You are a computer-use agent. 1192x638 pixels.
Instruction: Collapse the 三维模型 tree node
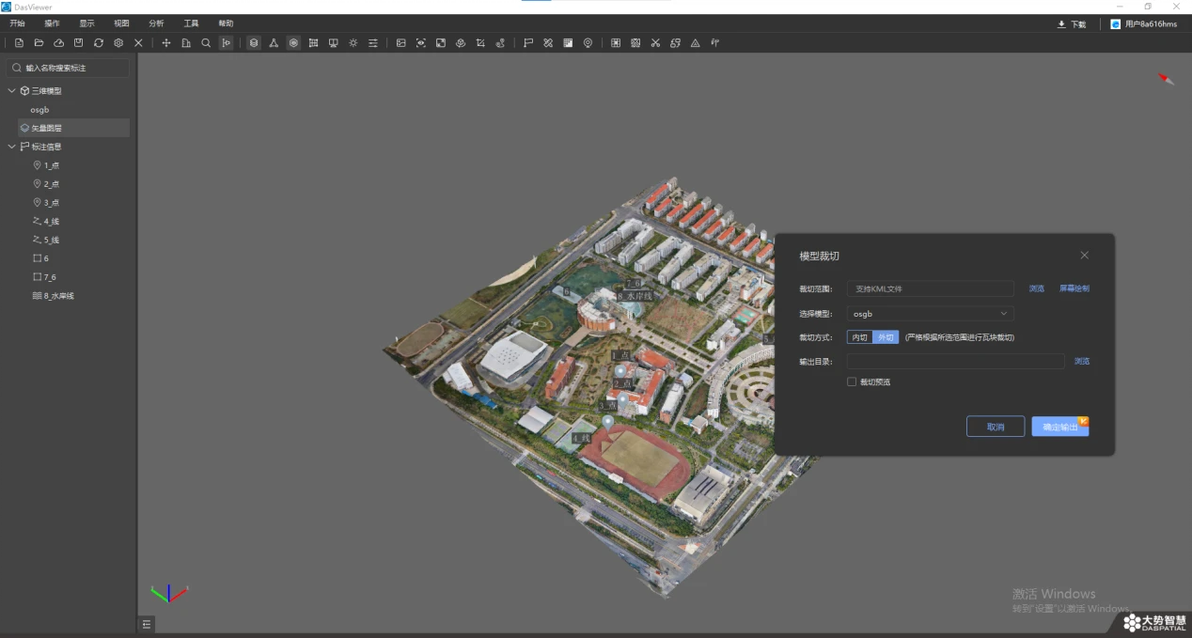click(x=12, y=91)
